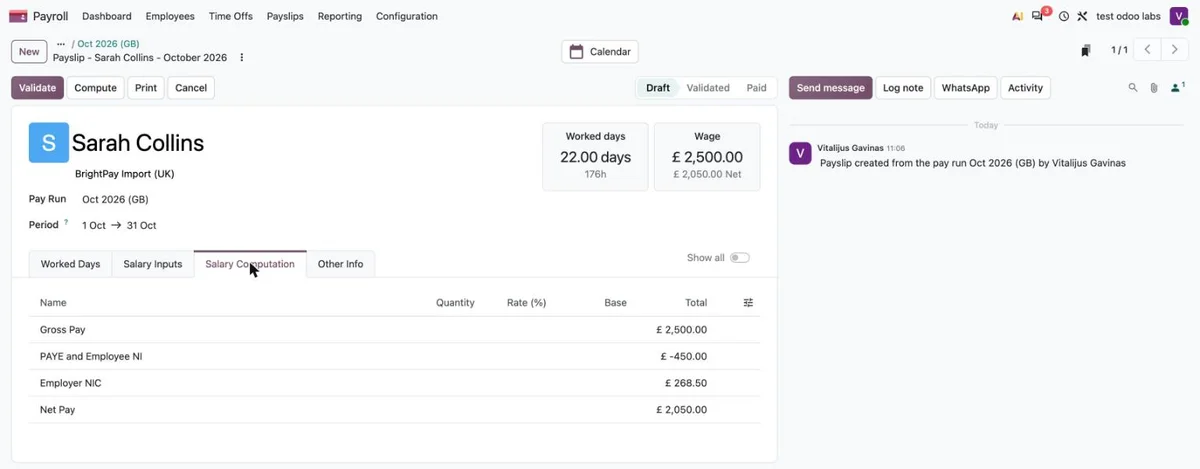
Task: Go to the previous record arrow
Action: click(x=1148, y=50)
